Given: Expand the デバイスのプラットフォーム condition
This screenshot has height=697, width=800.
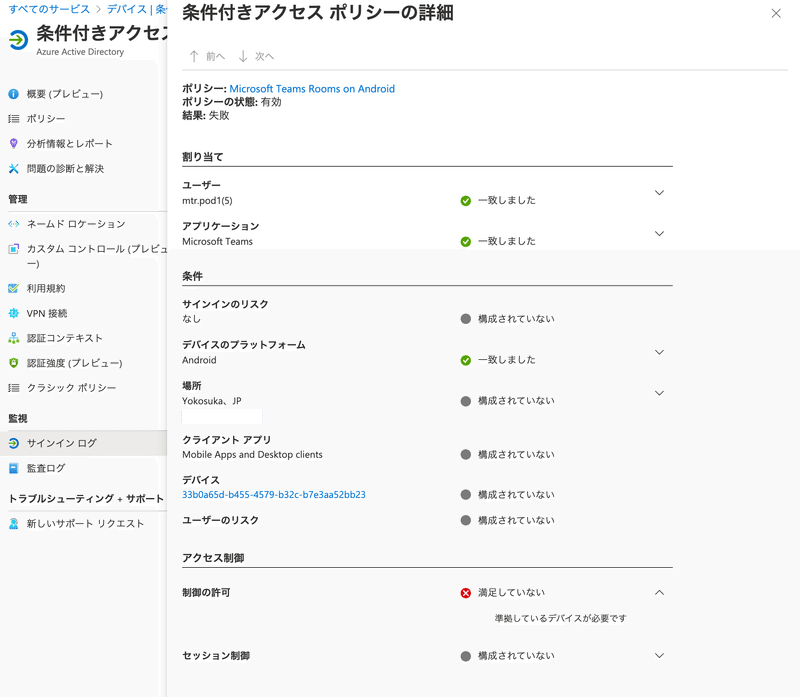Looking at the screenshot, I should [x=659, y=352].
